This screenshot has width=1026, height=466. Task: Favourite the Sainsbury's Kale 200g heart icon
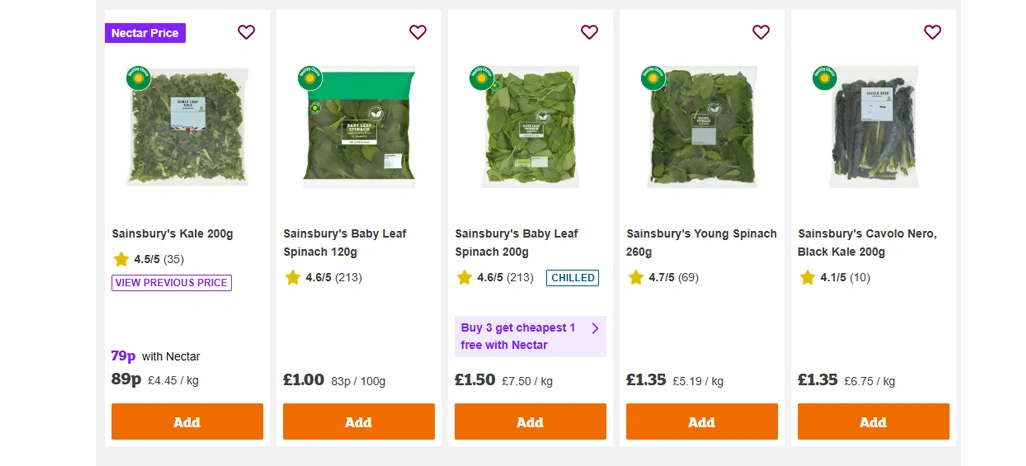246,32
